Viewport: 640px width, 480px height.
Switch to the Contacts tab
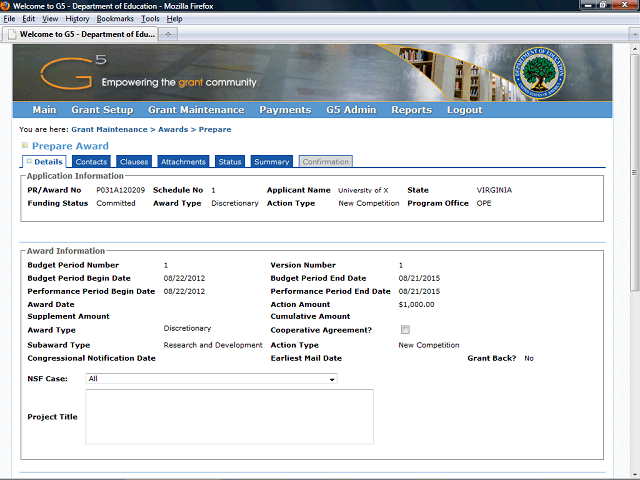point(91,162)
